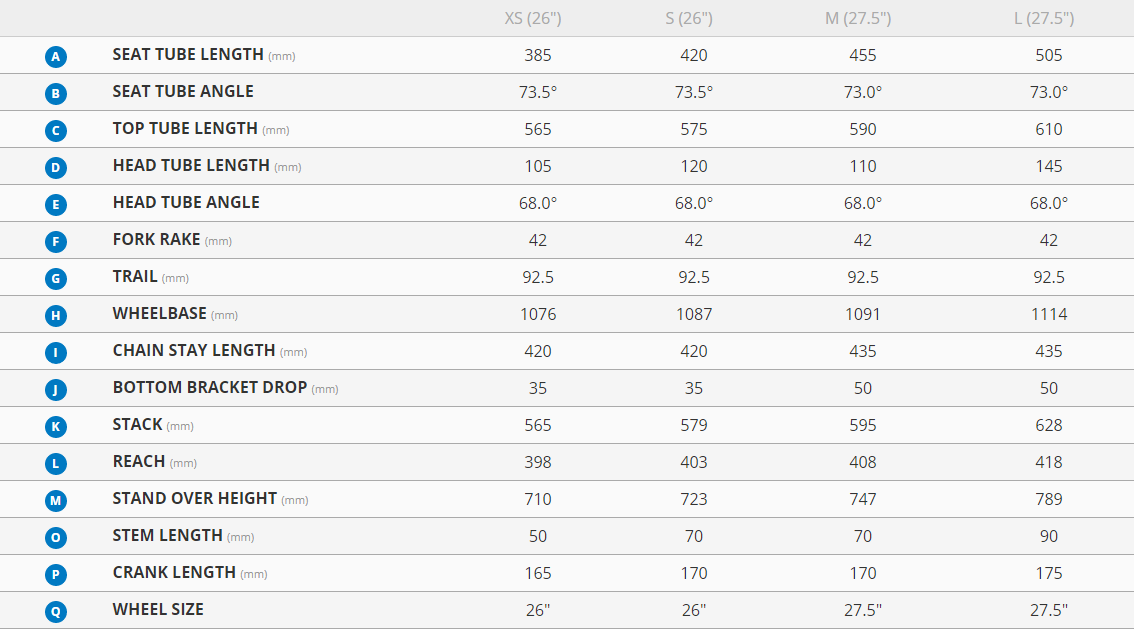The width and height of the screenshot is (1134, 630).
Task: Select the crank length value 165 for XS
Action: coord(538,573)
